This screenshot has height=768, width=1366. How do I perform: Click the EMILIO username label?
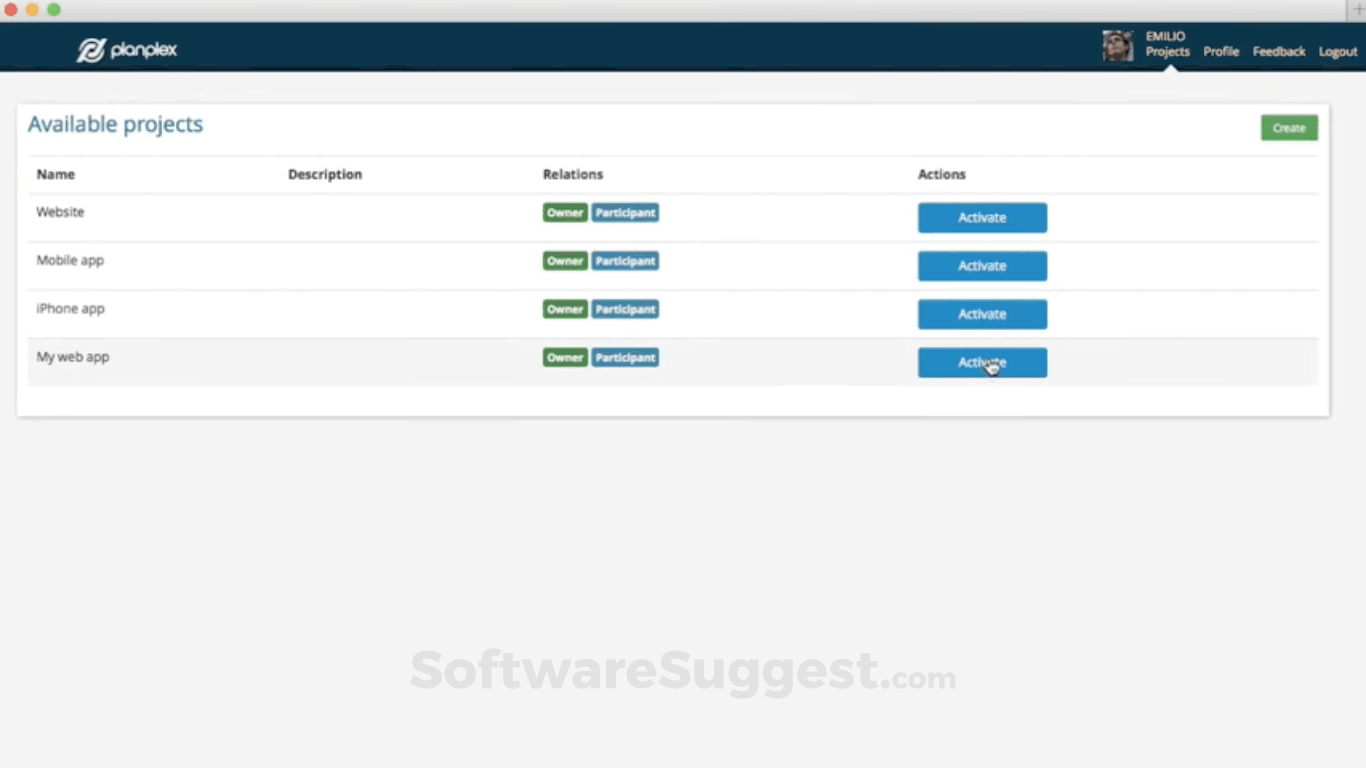pyautogui.click(x=1165, y=37)
